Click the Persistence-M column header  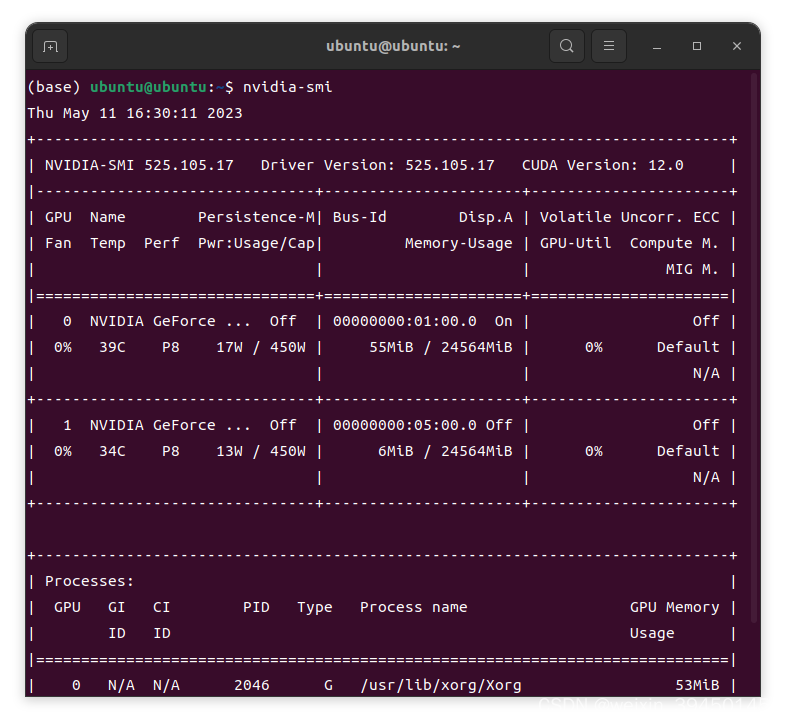tap(257, 218)
